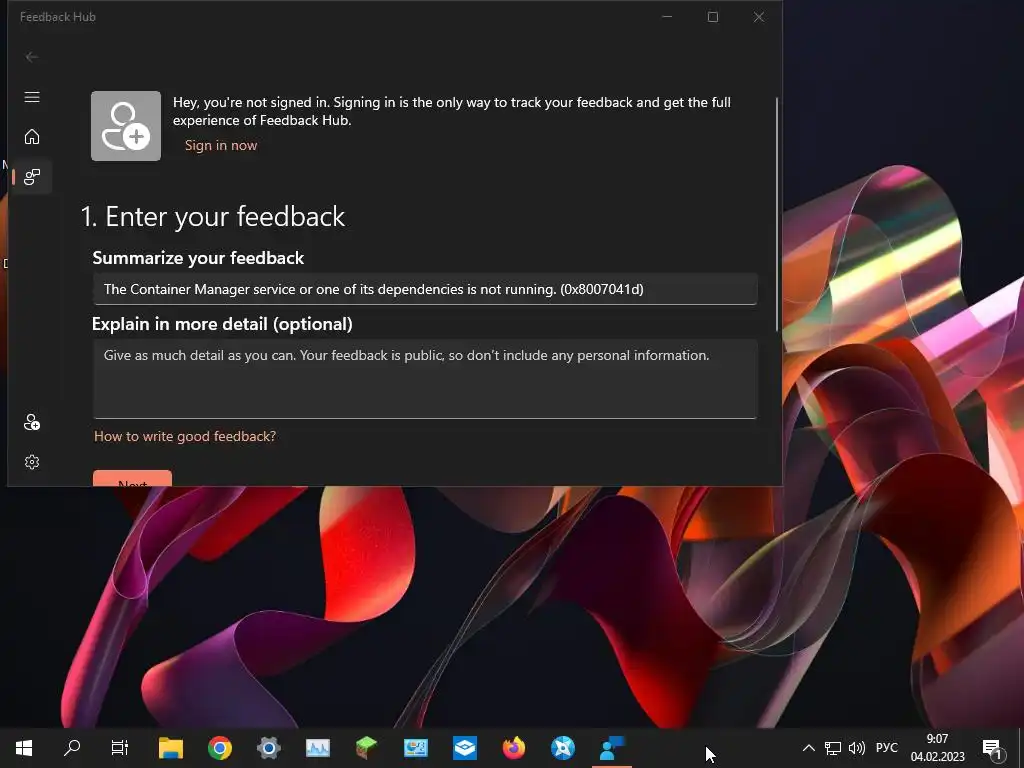Viewport: 1024px width, 768px height.
Task: Open the network status tray icon
Action: click(x=833, y=748)
